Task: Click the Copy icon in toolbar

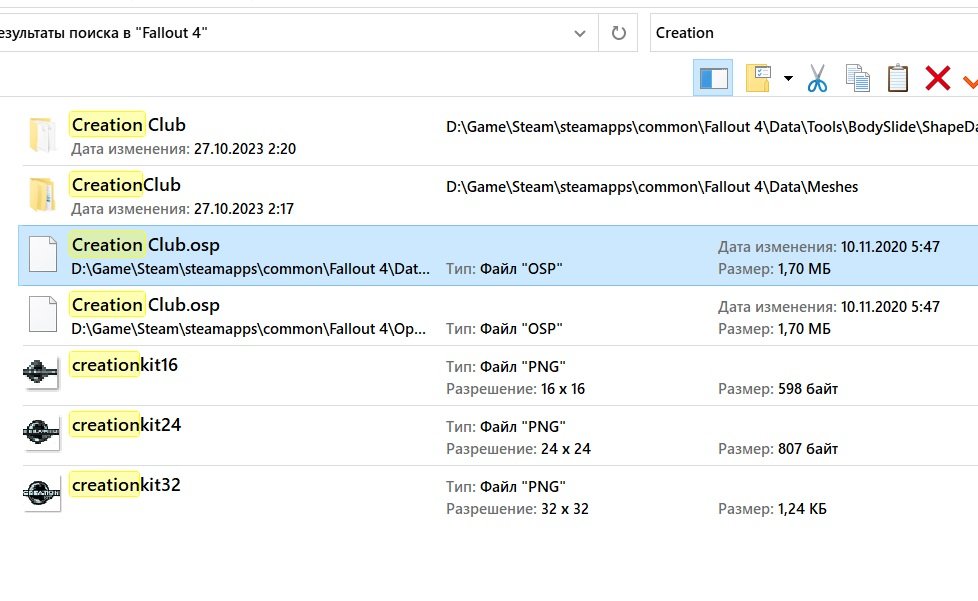Action: coord(857,78)
